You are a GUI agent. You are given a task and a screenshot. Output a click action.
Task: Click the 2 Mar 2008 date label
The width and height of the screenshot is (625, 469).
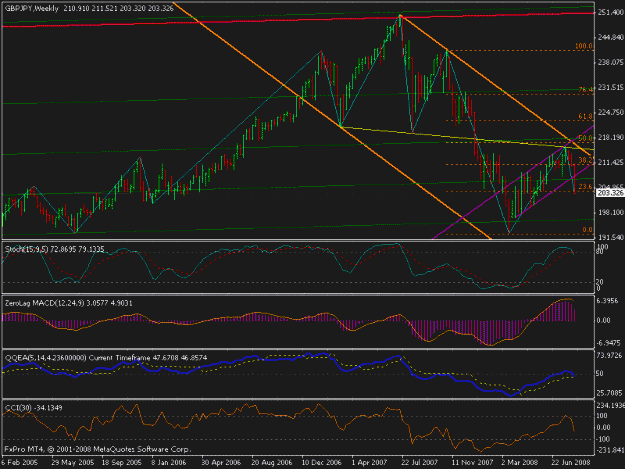point(519,462)
